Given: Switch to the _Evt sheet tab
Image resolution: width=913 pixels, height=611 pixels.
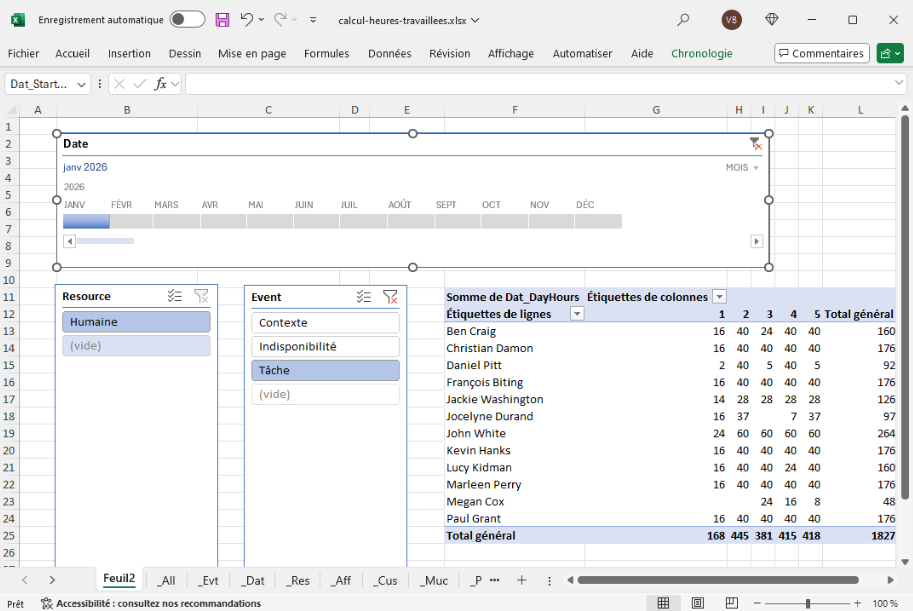Looking at the screenshot, I should pyautogui.click(x=208, y=580).
